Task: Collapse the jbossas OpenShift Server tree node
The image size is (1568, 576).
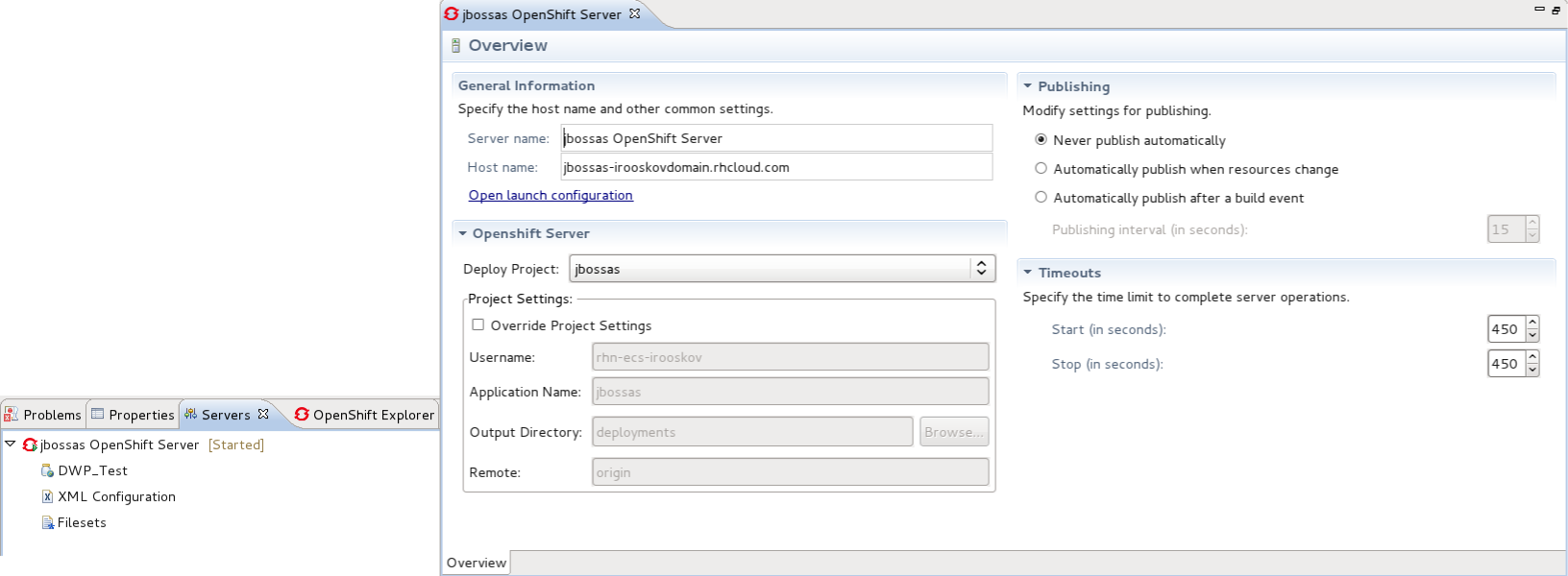Action: [x=10, y=444]
